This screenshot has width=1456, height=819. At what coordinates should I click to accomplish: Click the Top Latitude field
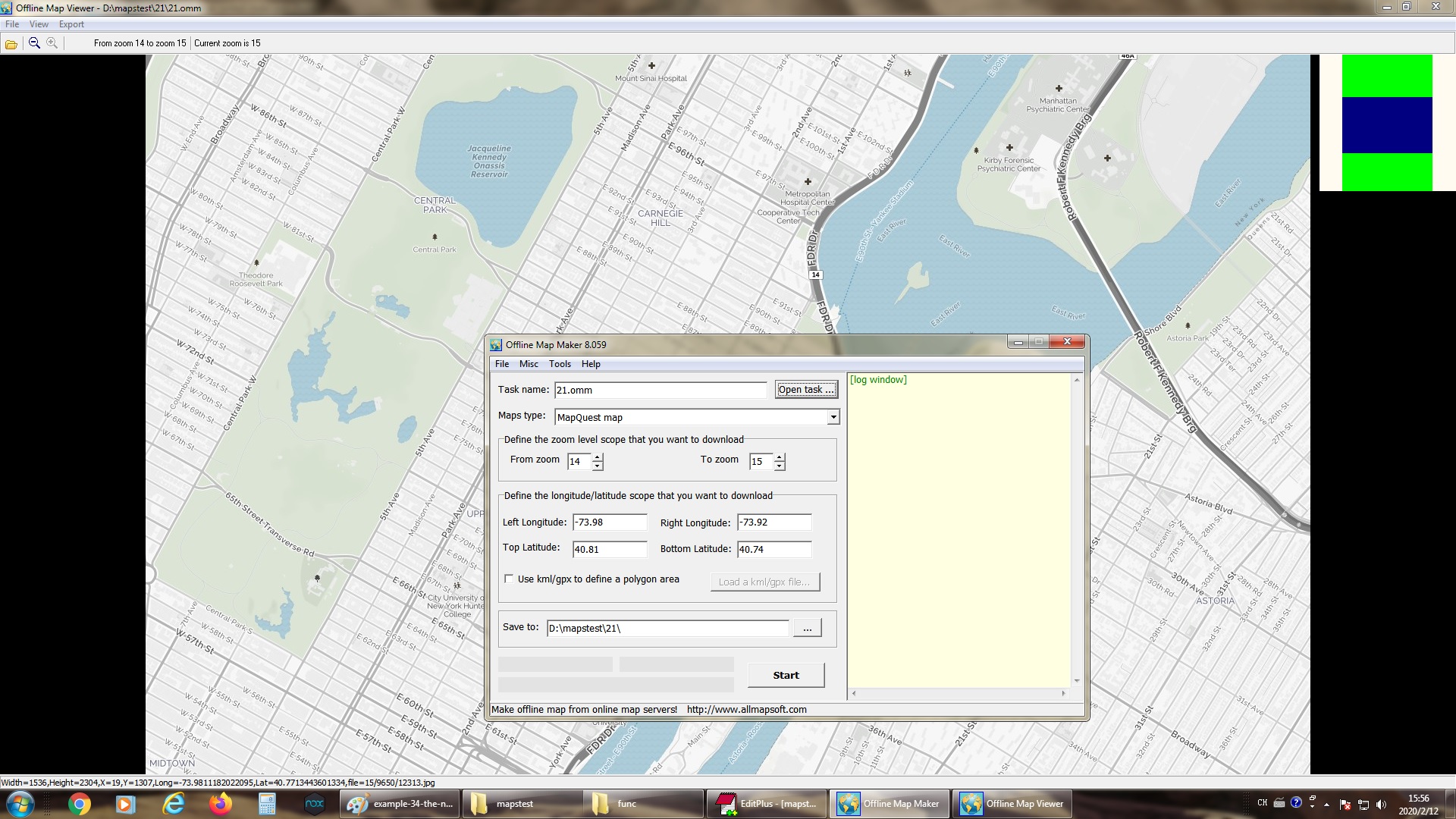(x=610, y=549)
